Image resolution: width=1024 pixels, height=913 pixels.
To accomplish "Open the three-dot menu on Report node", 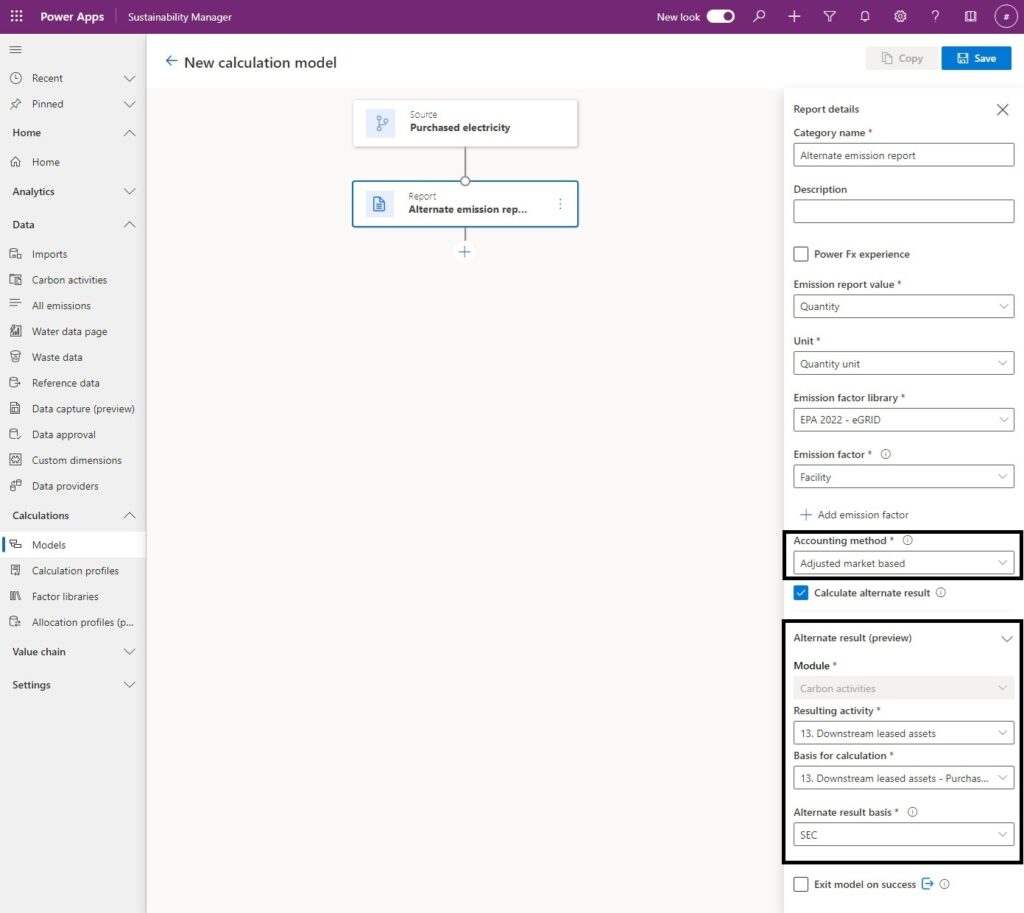I will pyautogui.click(x=560, y=204).
